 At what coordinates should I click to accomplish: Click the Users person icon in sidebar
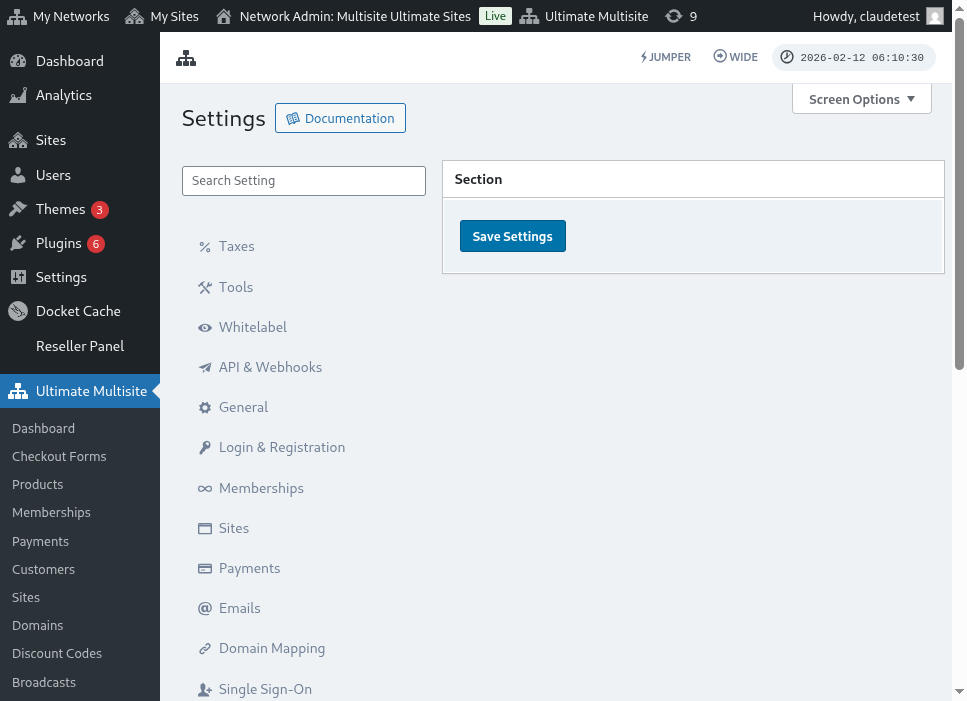coord(18,175)
